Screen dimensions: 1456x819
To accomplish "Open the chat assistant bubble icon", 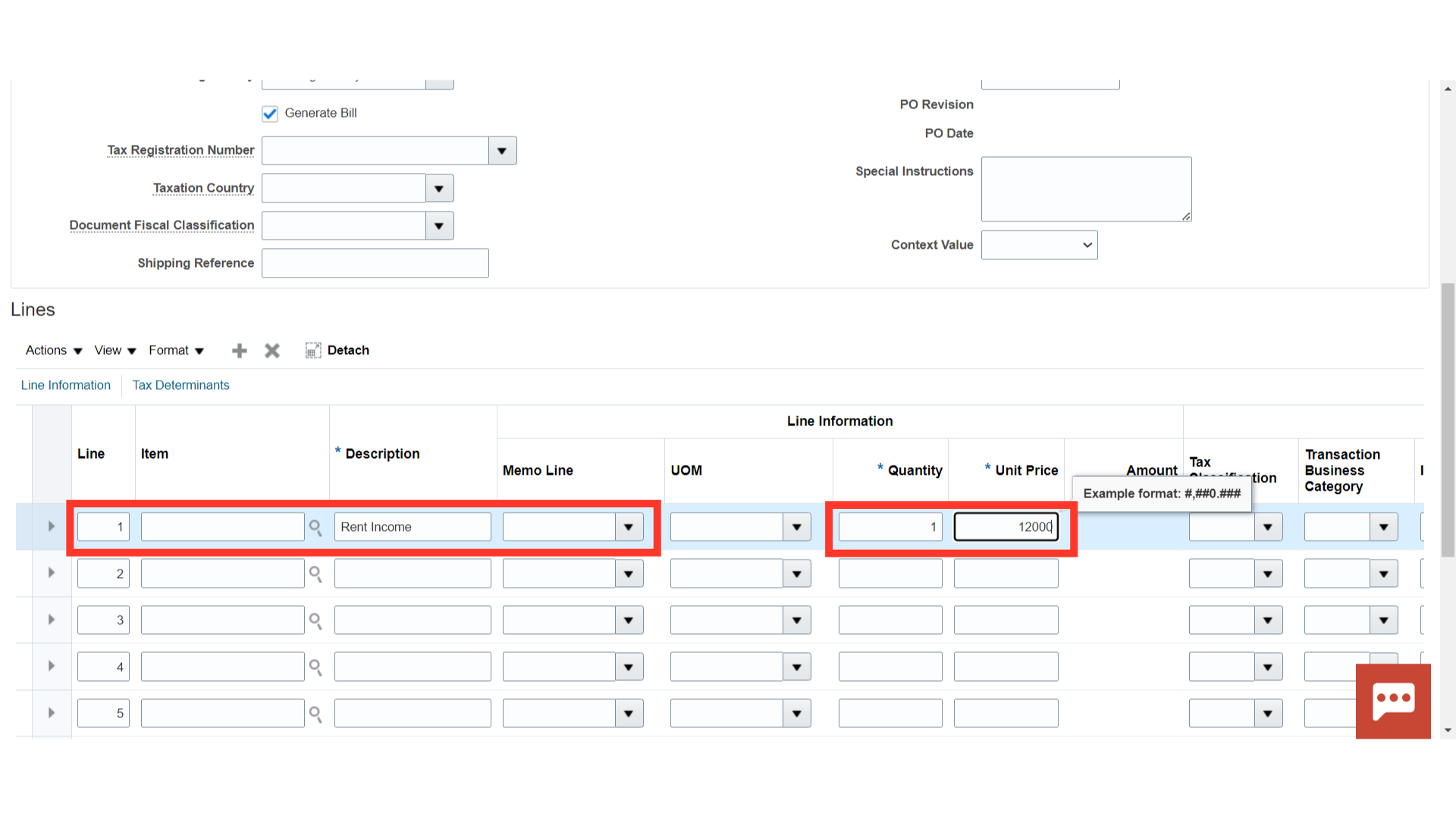I will 1393,701.
